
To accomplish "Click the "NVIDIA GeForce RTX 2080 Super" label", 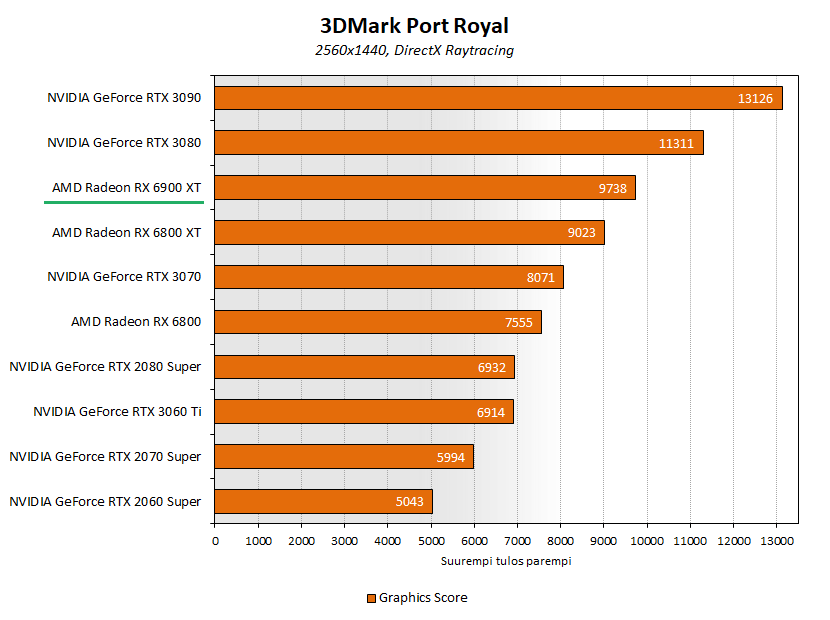I will click(x=105, y=366).
